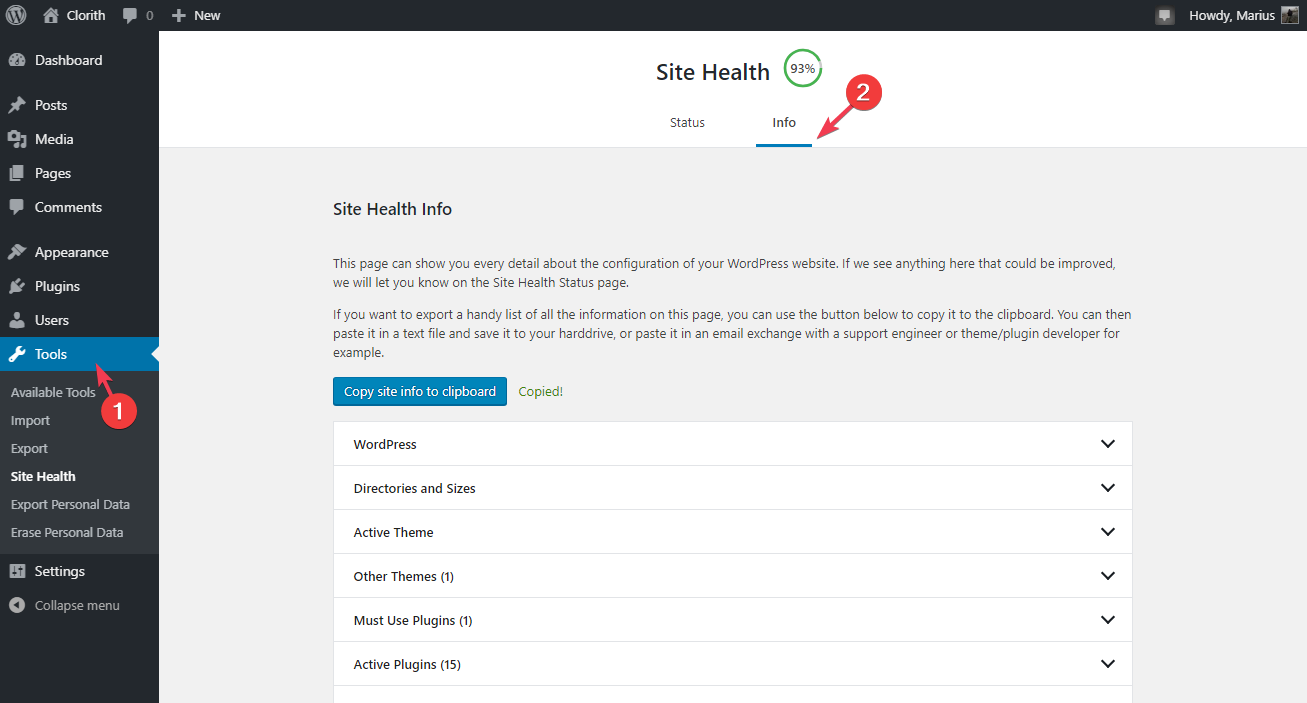1307x703 pixels.
Task: Expand Other Themes (1) chevron
Action: click(x=1107, y=576)
